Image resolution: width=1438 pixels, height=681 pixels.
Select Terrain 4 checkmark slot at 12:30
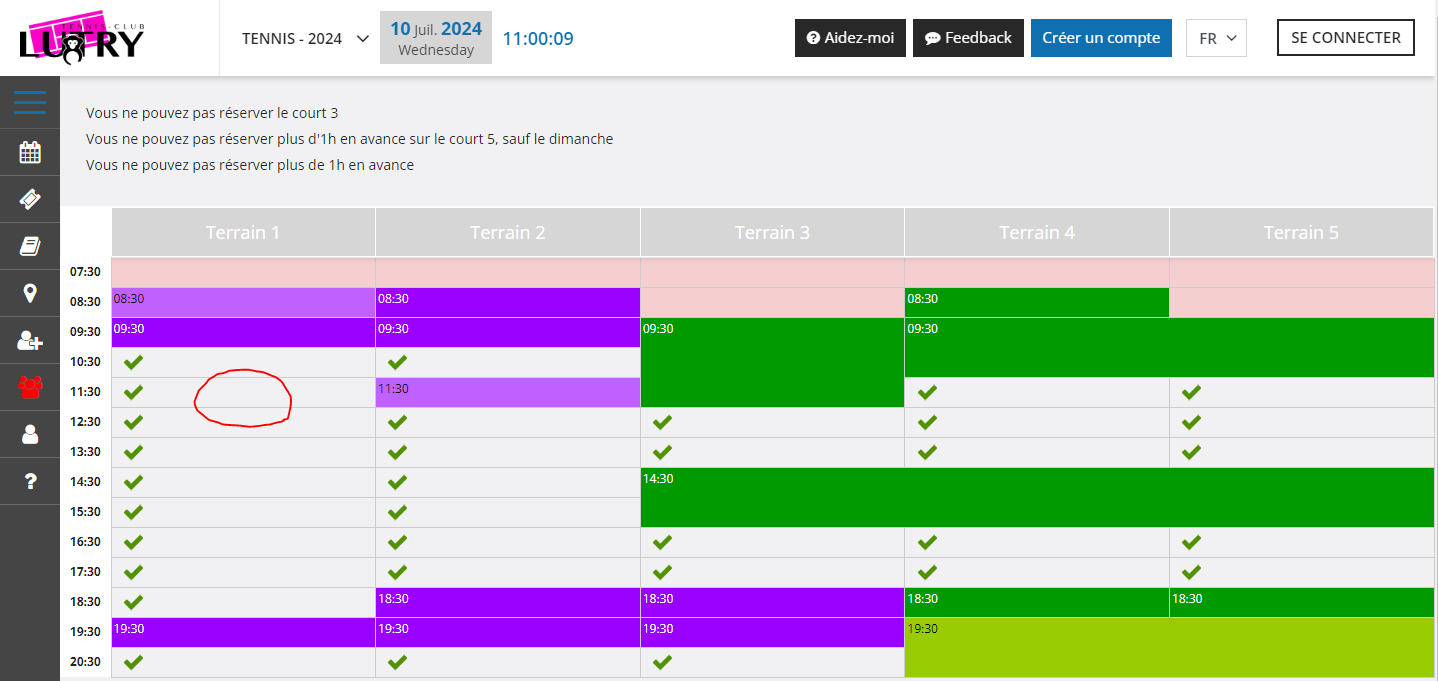pos(927,422)
